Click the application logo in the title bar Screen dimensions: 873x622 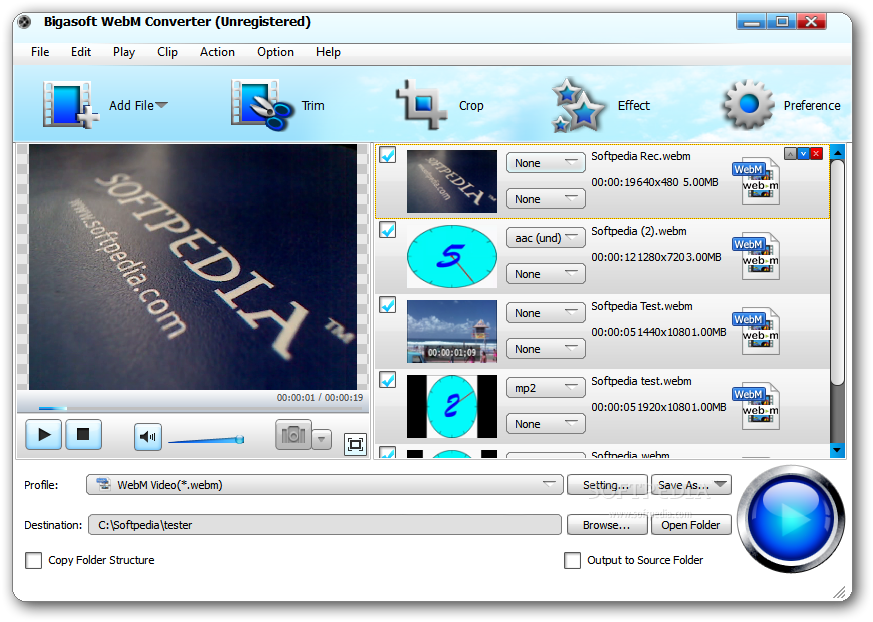click(24, 22)
